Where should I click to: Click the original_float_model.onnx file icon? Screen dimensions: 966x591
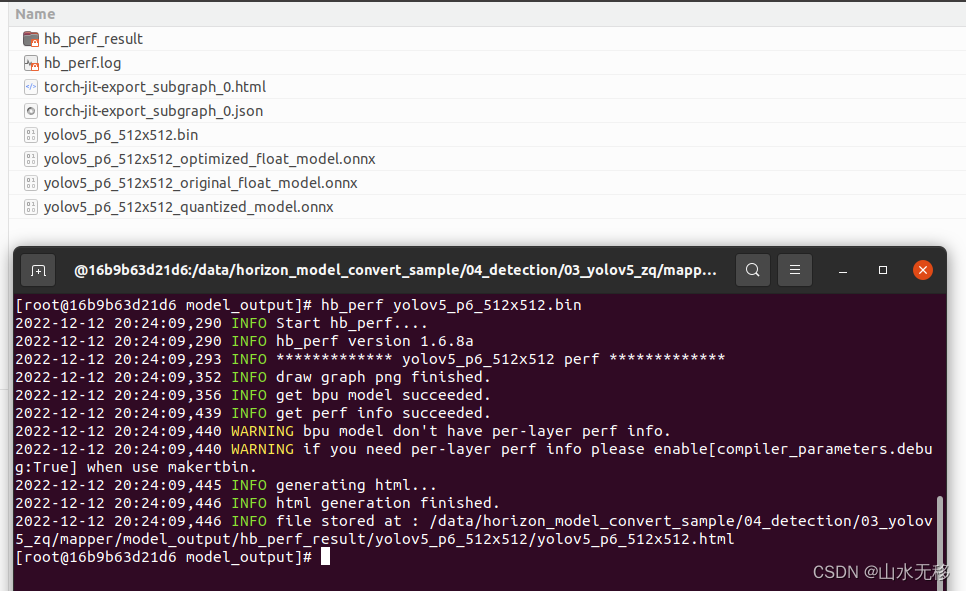coord(31,183)
